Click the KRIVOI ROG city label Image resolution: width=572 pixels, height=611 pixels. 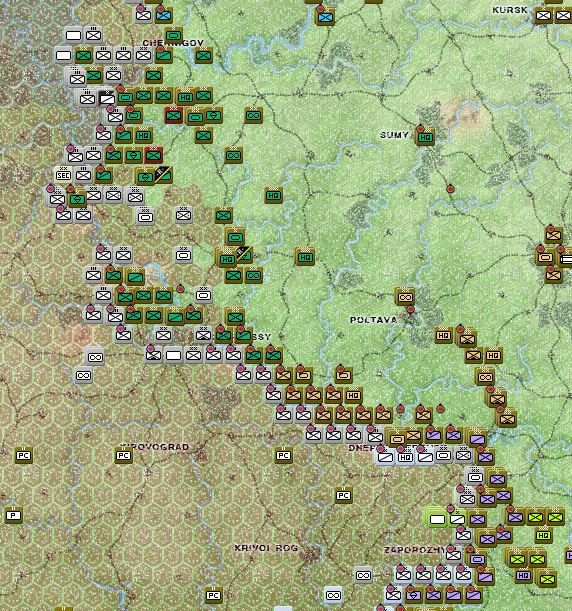point(267,548)
